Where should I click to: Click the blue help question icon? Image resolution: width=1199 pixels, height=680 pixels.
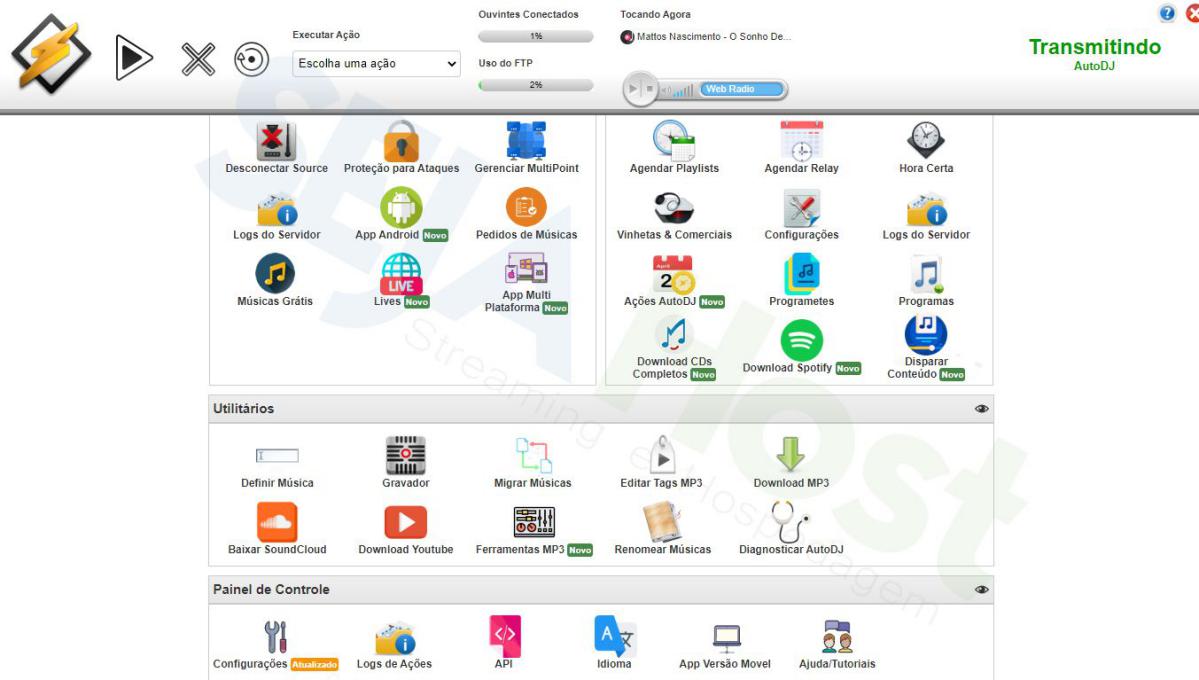tap(1166, 13)
